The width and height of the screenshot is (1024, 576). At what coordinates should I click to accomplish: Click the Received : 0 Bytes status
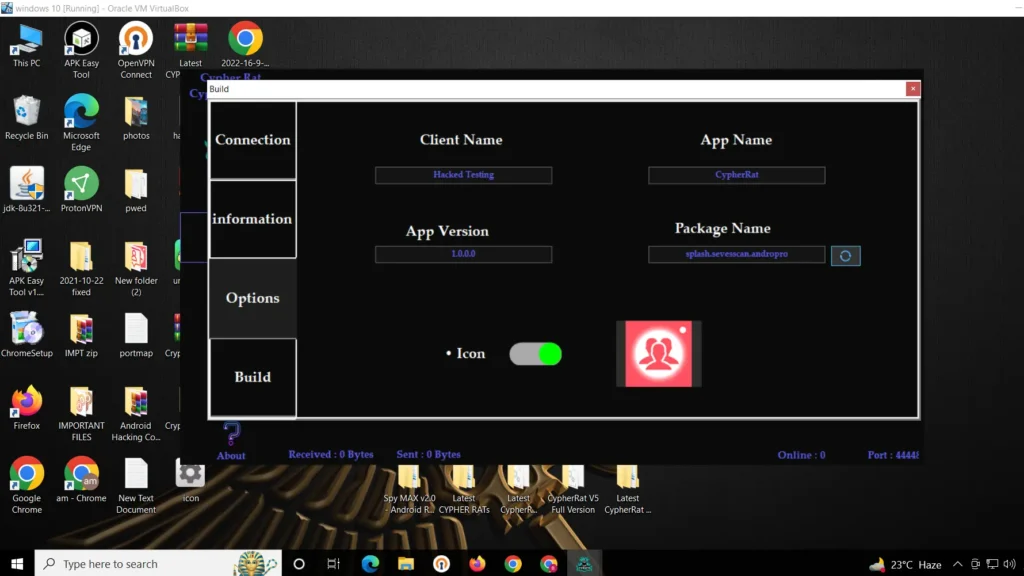(330, 455)
